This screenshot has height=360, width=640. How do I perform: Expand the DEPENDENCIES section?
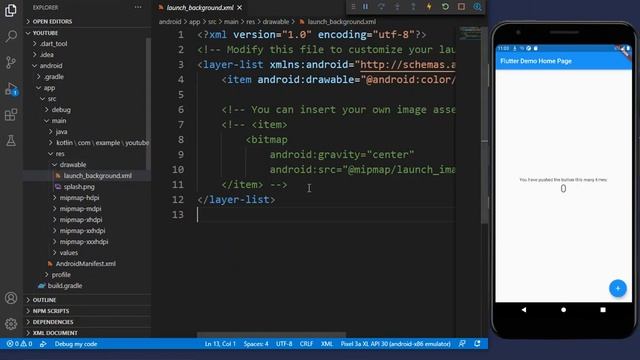88,322
